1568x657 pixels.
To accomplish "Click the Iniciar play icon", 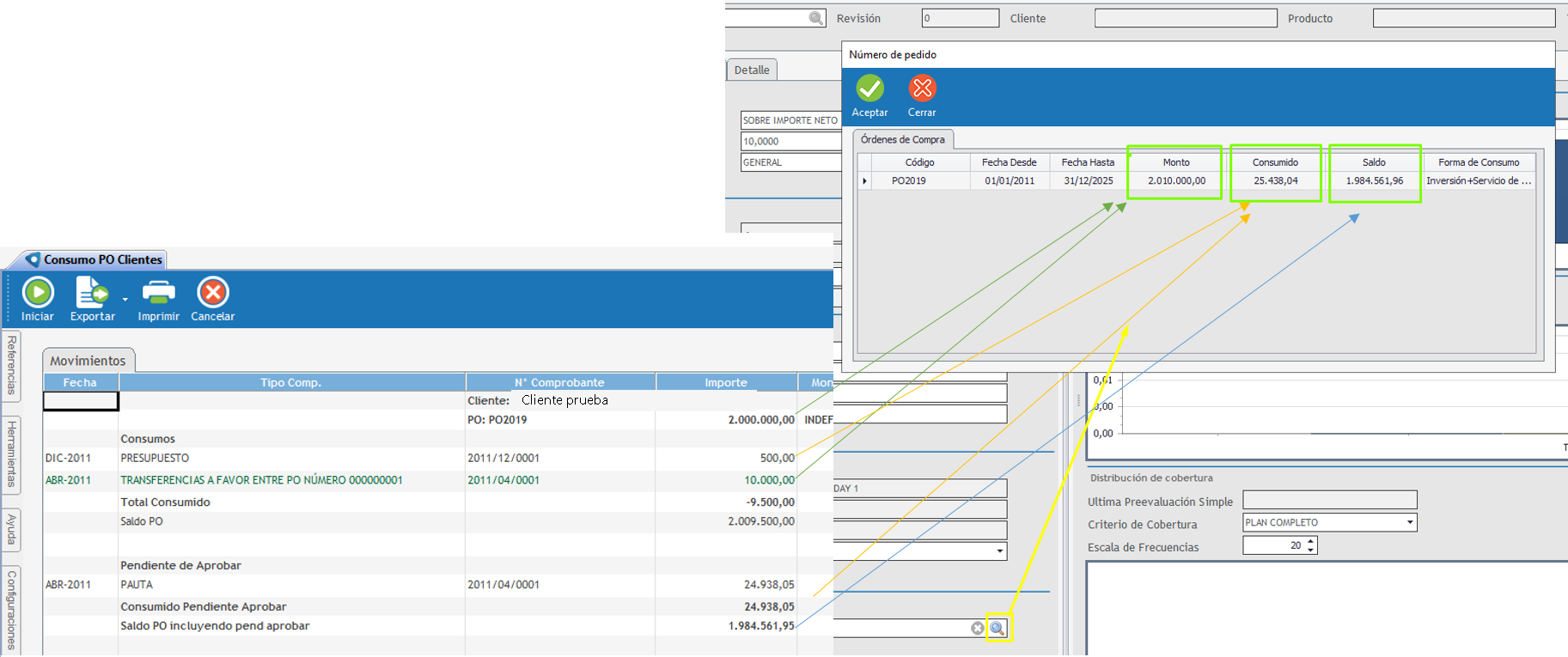I will pyautogui.click(x=38, y=293).
